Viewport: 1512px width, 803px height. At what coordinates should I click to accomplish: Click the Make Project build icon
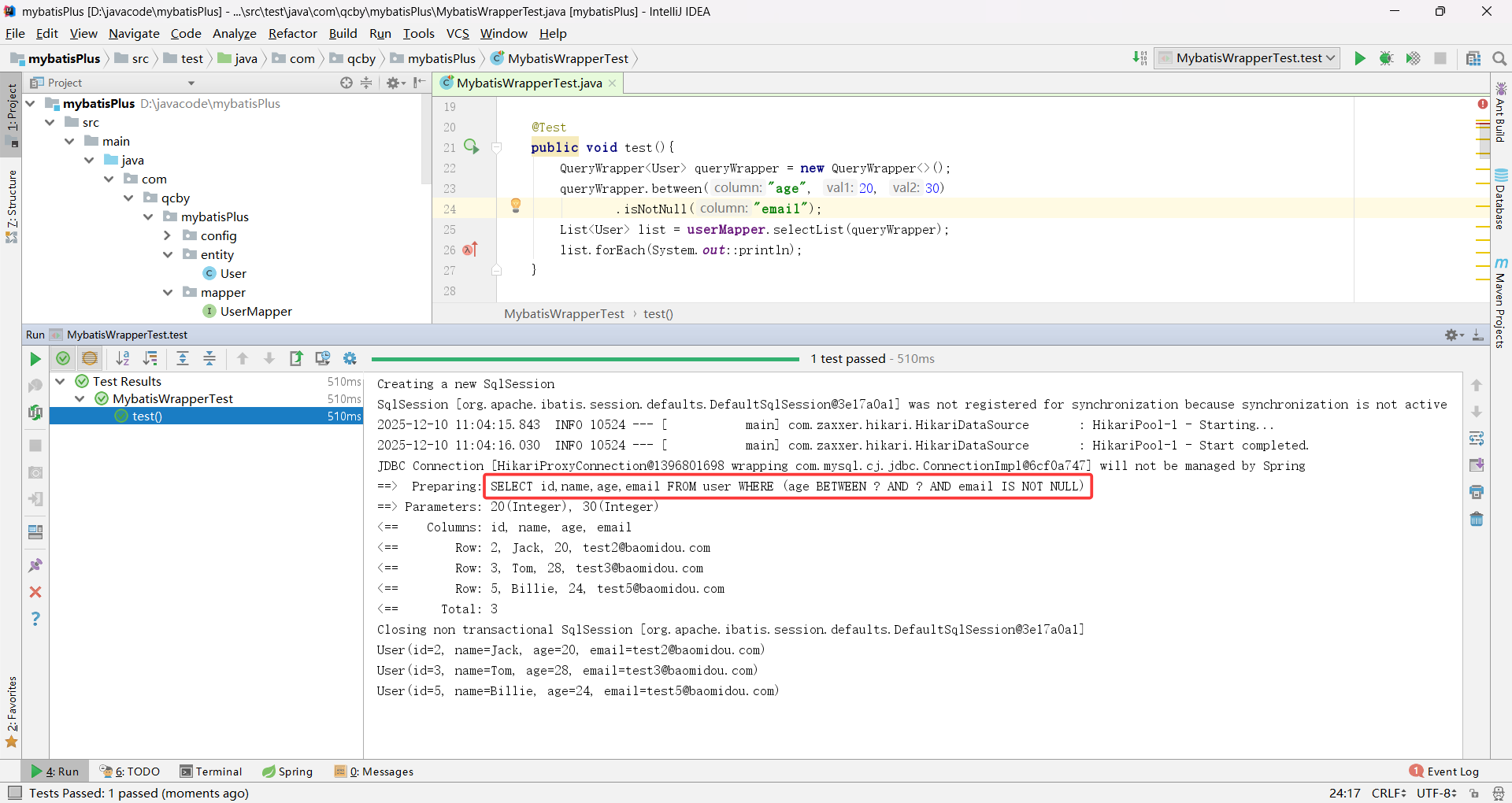coord(1140,58)
